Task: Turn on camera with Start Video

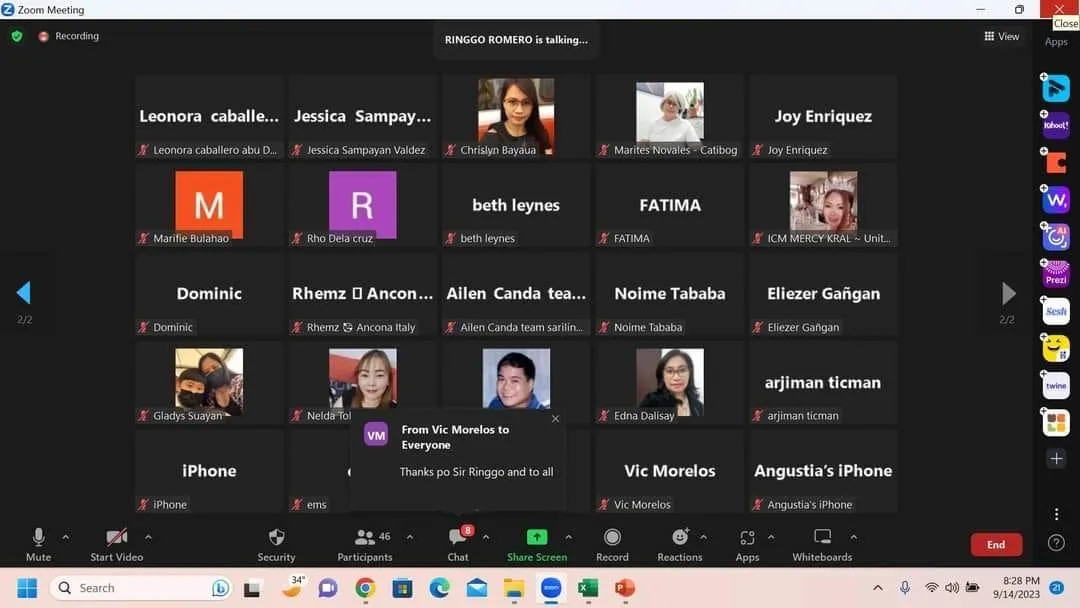Action: tap(116, 545)
